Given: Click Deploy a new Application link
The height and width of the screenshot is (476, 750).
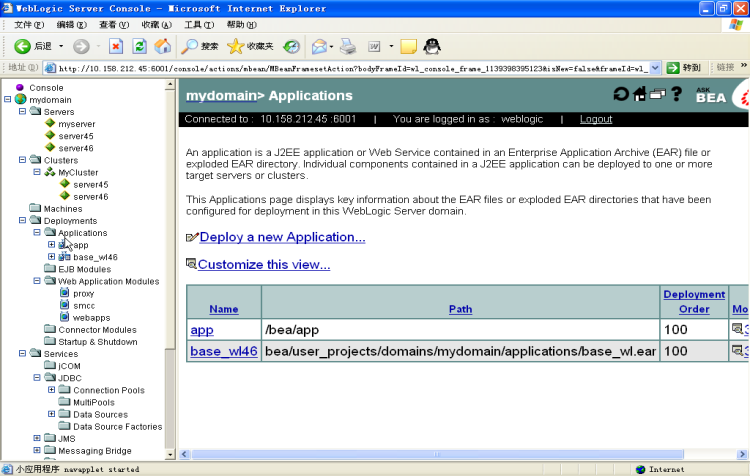Looking at the screenshot, I should pos(282,237).
